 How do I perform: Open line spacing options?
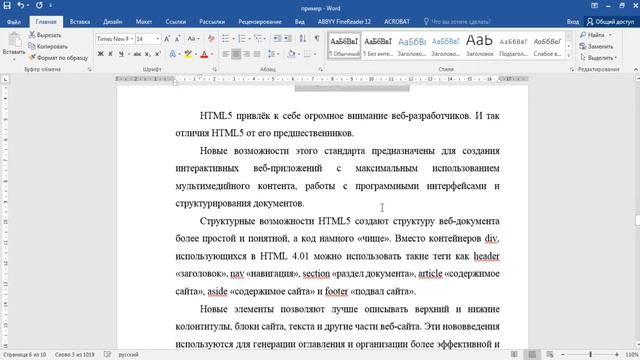coord(273,54)
